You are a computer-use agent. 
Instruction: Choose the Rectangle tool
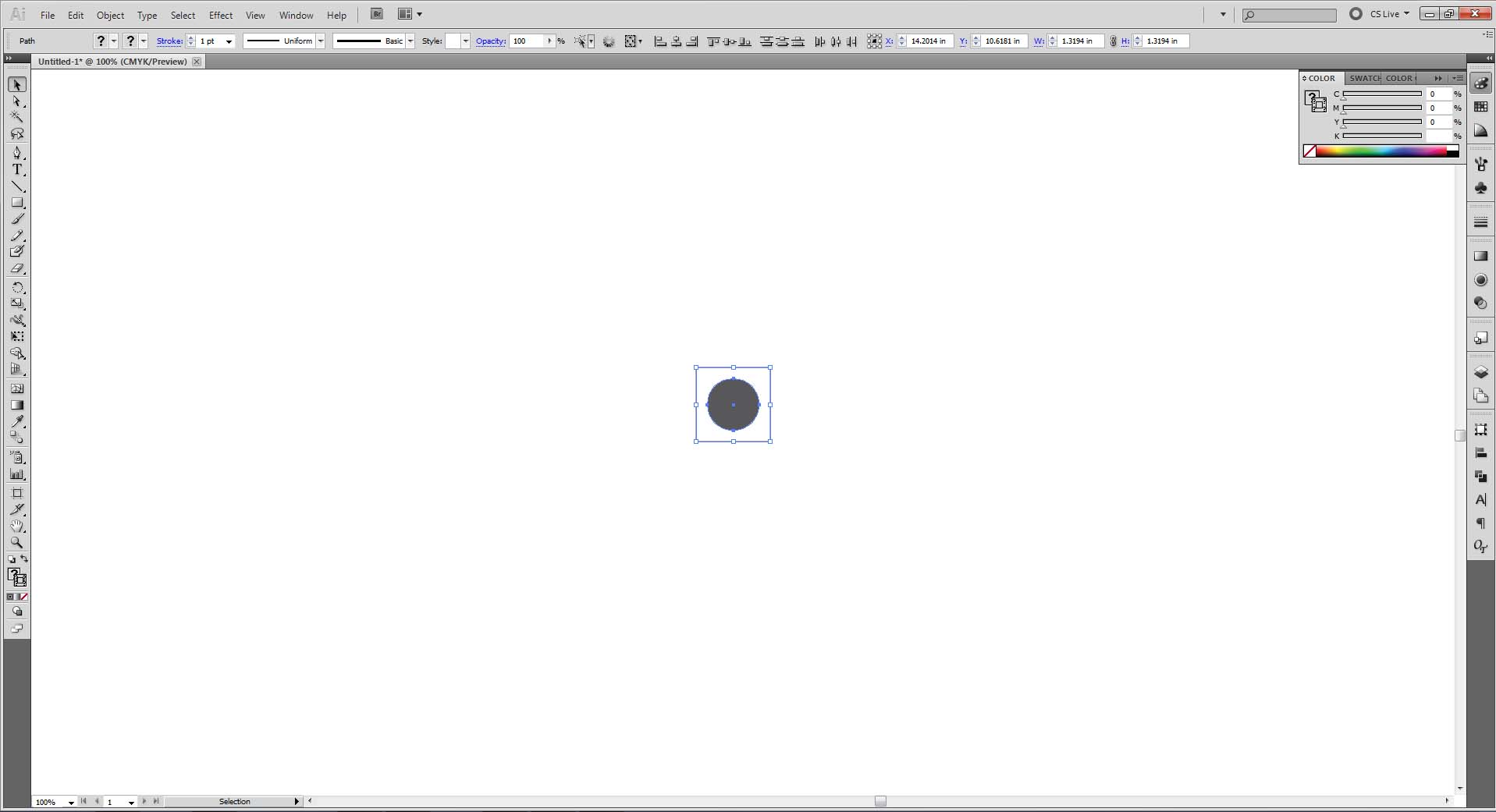[x=17, y=203]
